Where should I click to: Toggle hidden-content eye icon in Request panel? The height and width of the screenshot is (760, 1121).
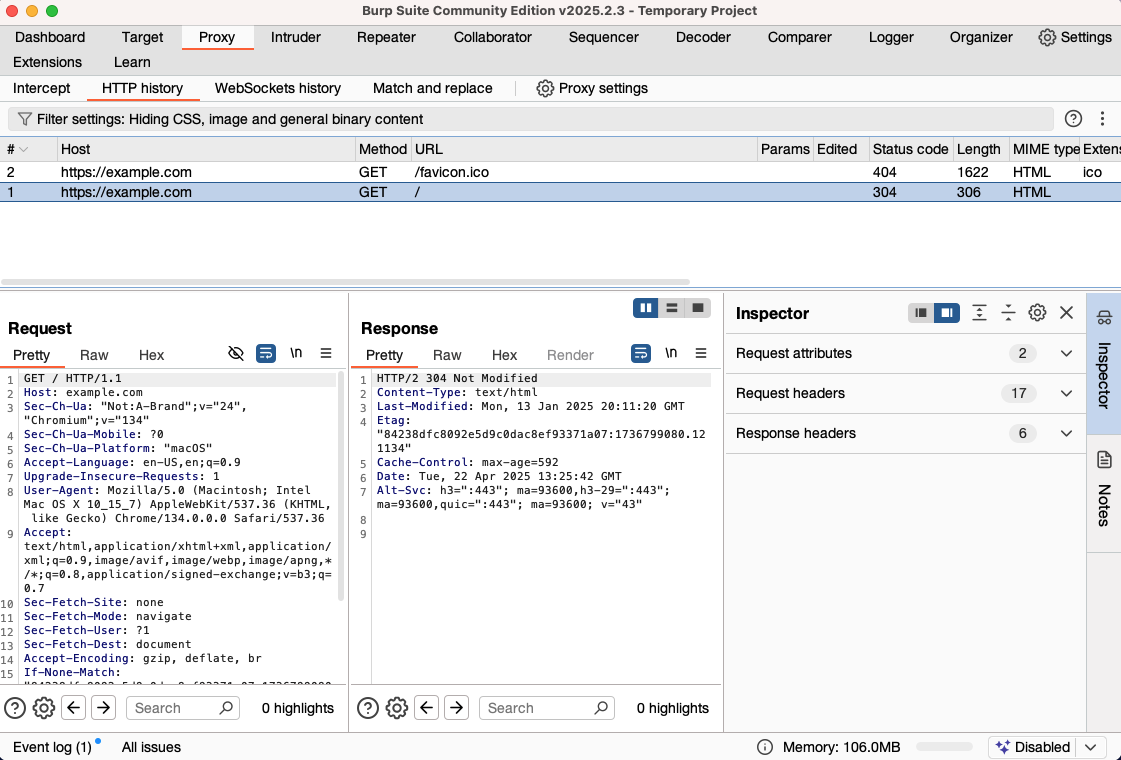point(236,353)
